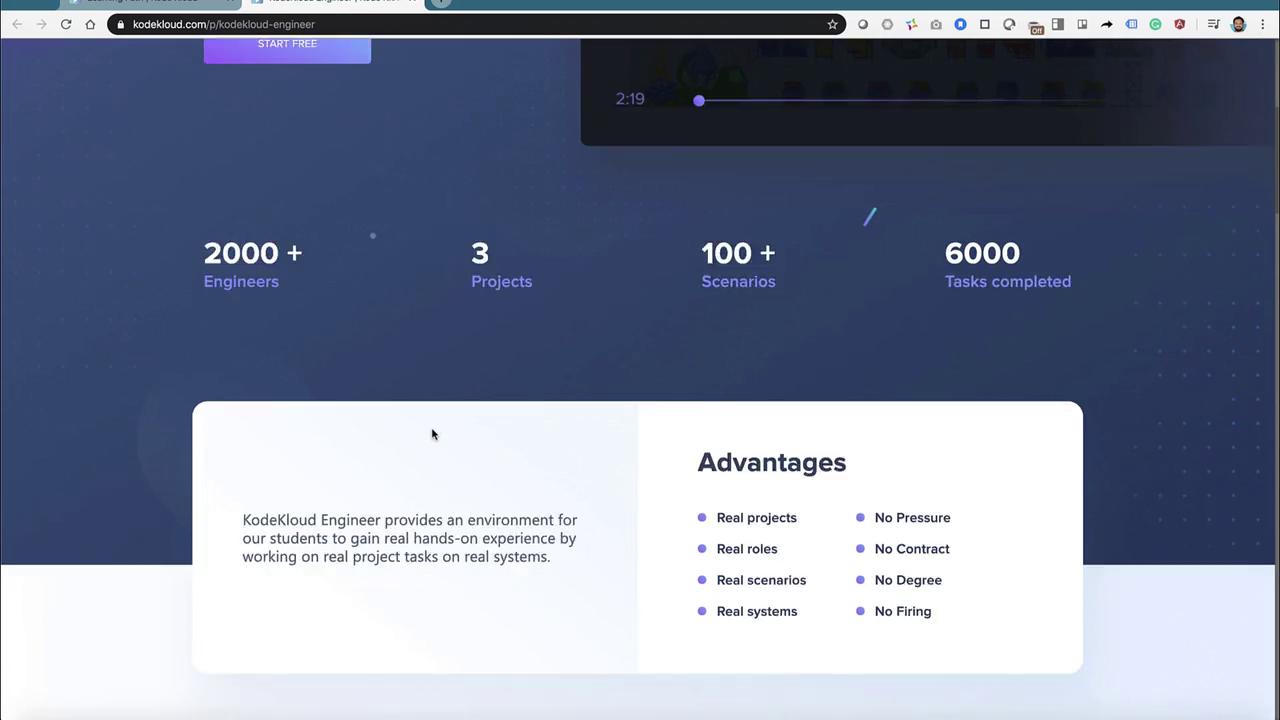
Task: Click the gray hexagon extension icon
Action: [x=887, y=24]
